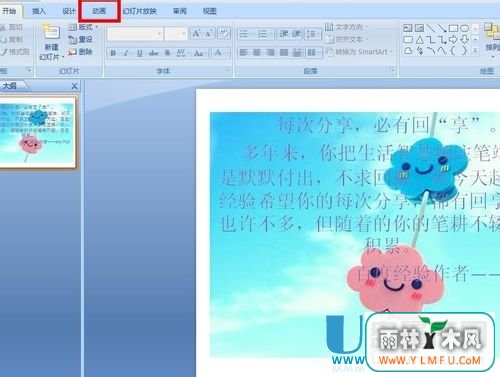Open the Columns dropdown
This screenshot has height=377, width=500.
click(x=313, y=53)
